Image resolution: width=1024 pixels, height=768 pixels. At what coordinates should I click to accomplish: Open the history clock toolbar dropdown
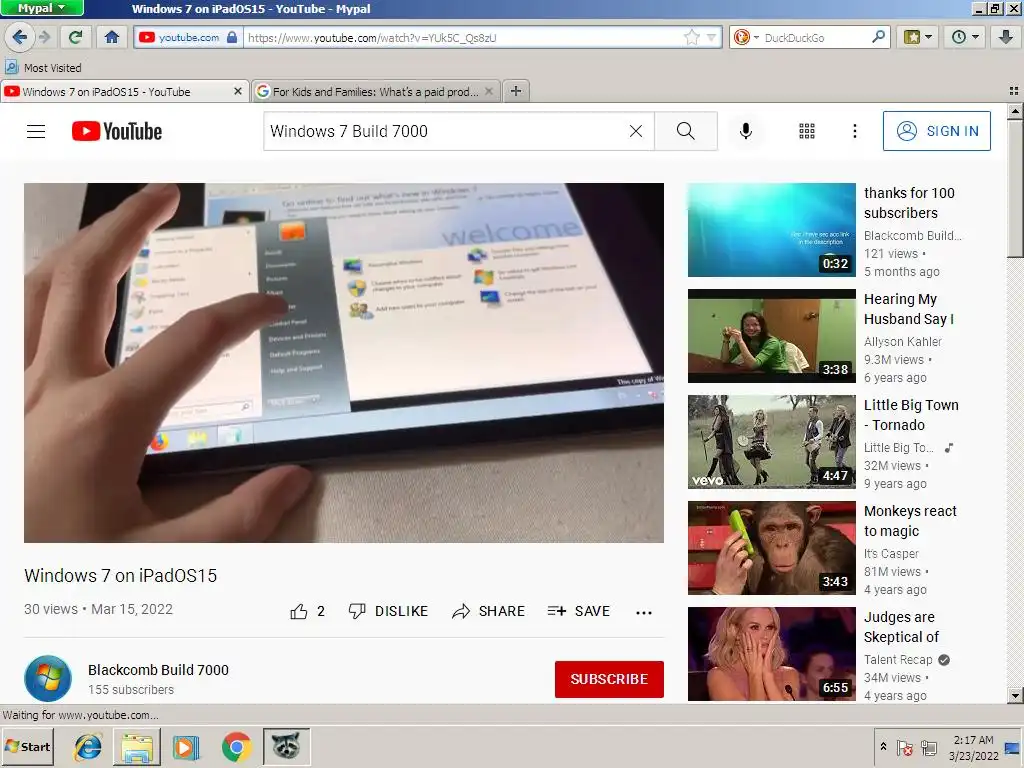coord(965,37)
